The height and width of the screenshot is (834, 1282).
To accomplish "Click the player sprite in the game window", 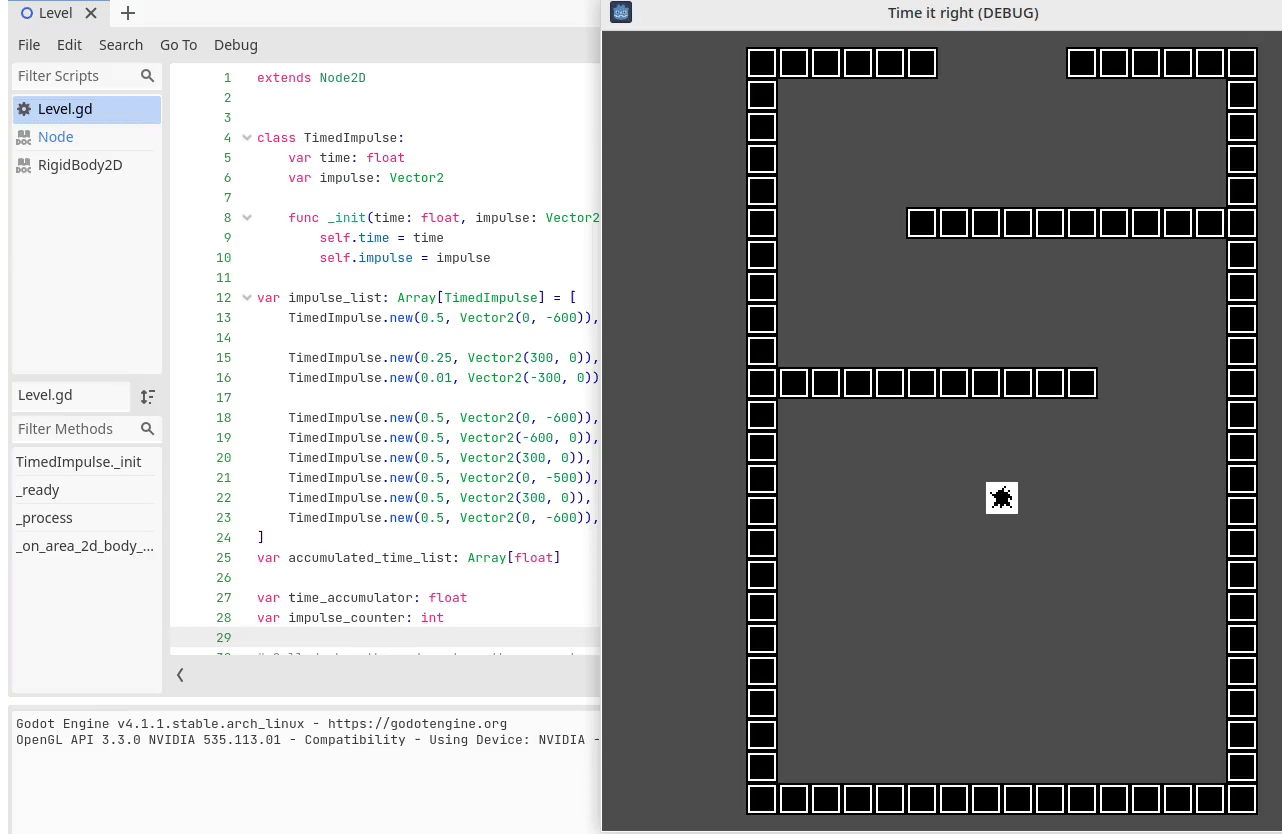I will point(1002,498).
